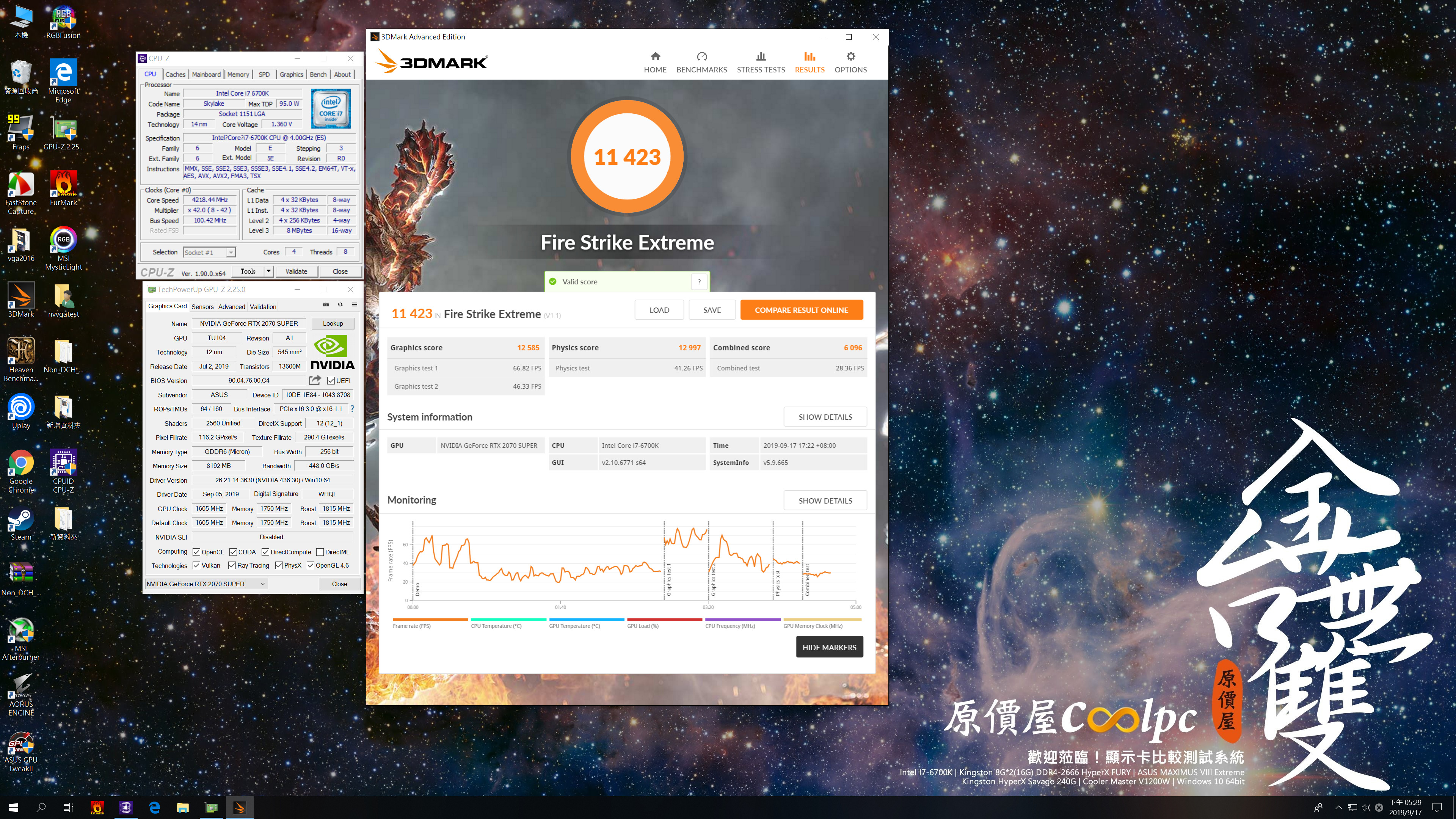
Task: Open FastStone Capture desktop shortcut
Action: click(x=21, y=193)
